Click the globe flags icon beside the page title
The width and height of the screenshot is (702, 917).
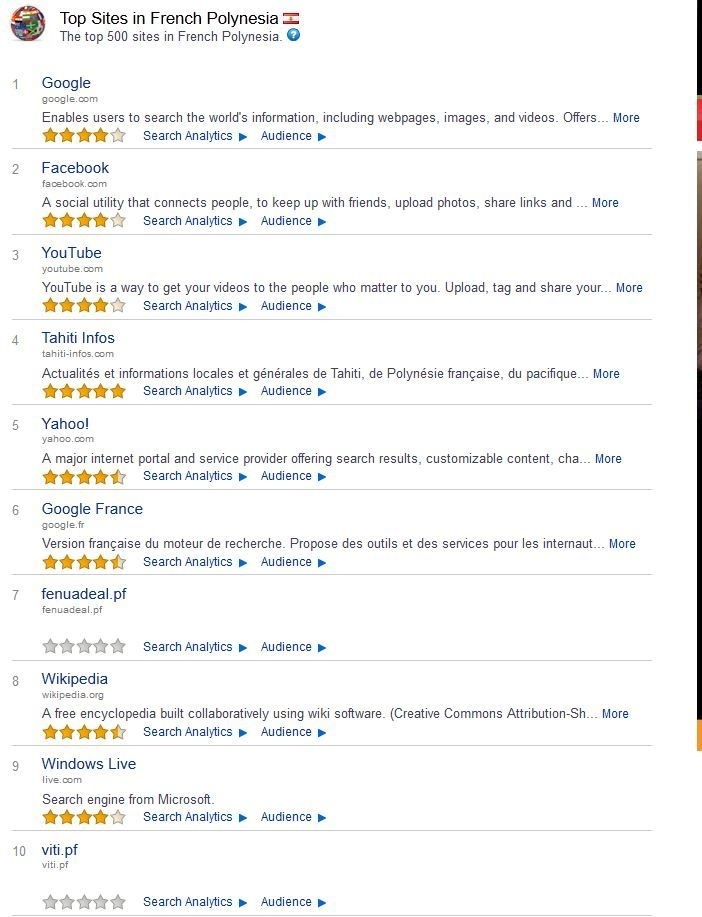(x=27, y=22)
